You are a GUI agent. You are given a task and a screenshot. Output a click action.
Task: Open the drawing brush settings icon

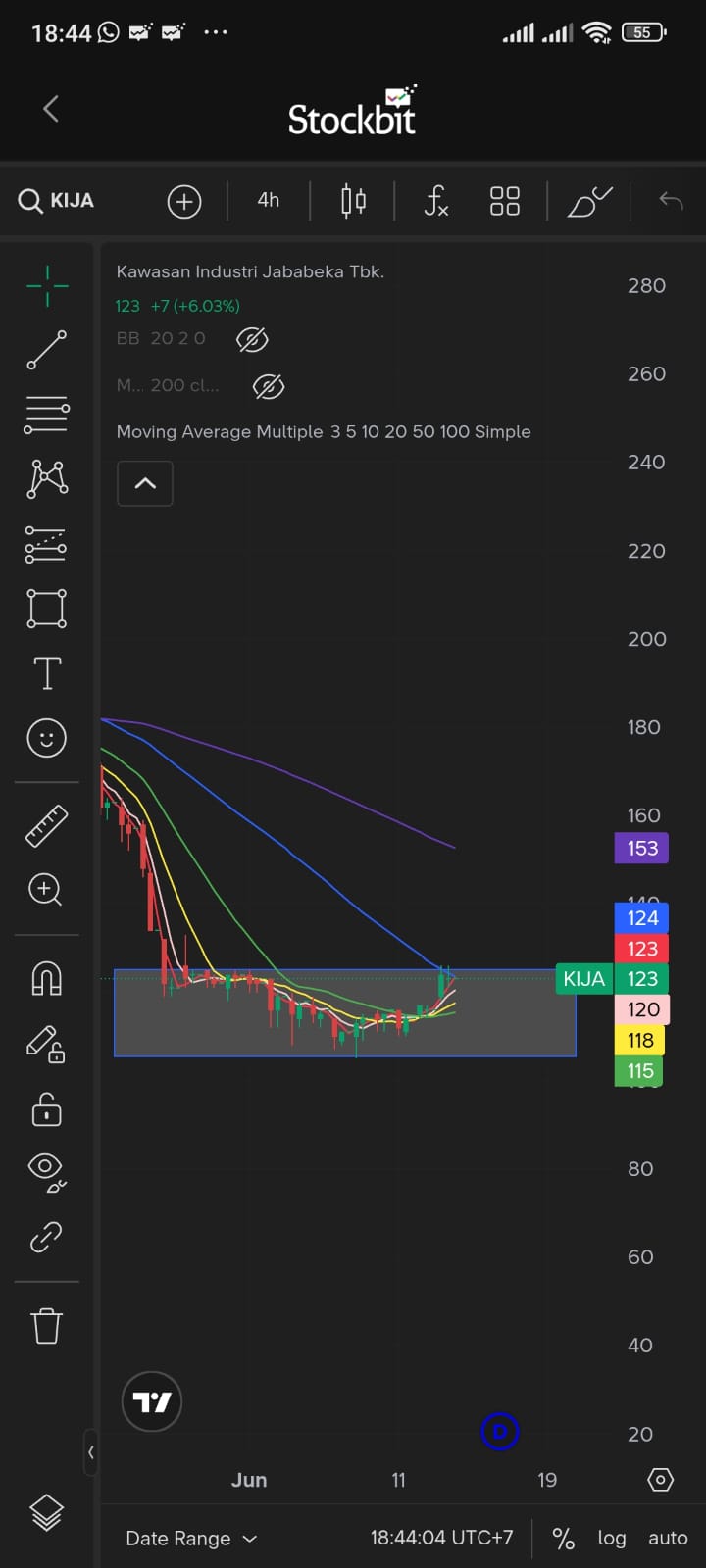[x=589, y=201]
